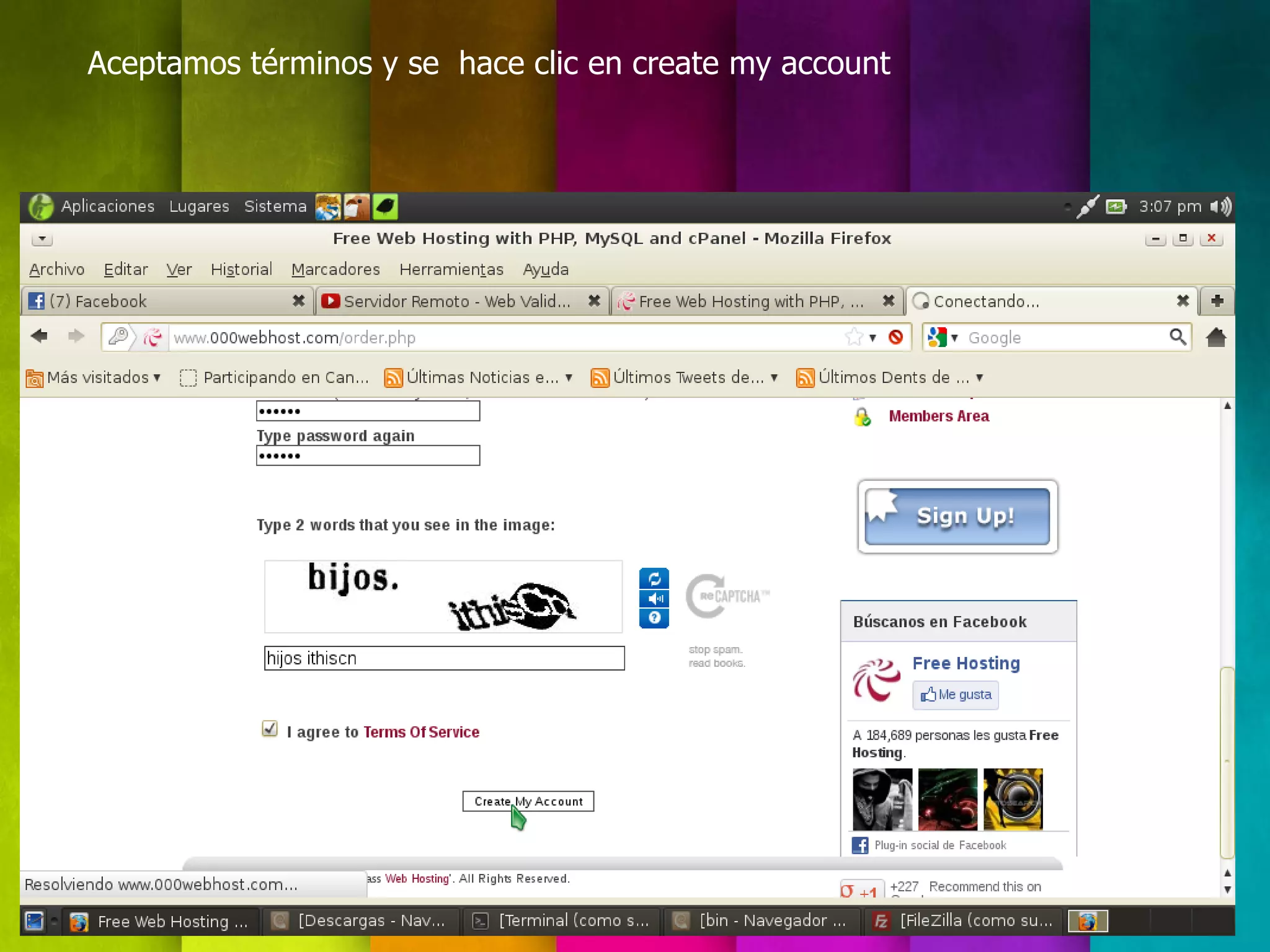Switch to the (7) Facebook tab
The height and width of the screenshot is (952, 1270).
[167, 301]
